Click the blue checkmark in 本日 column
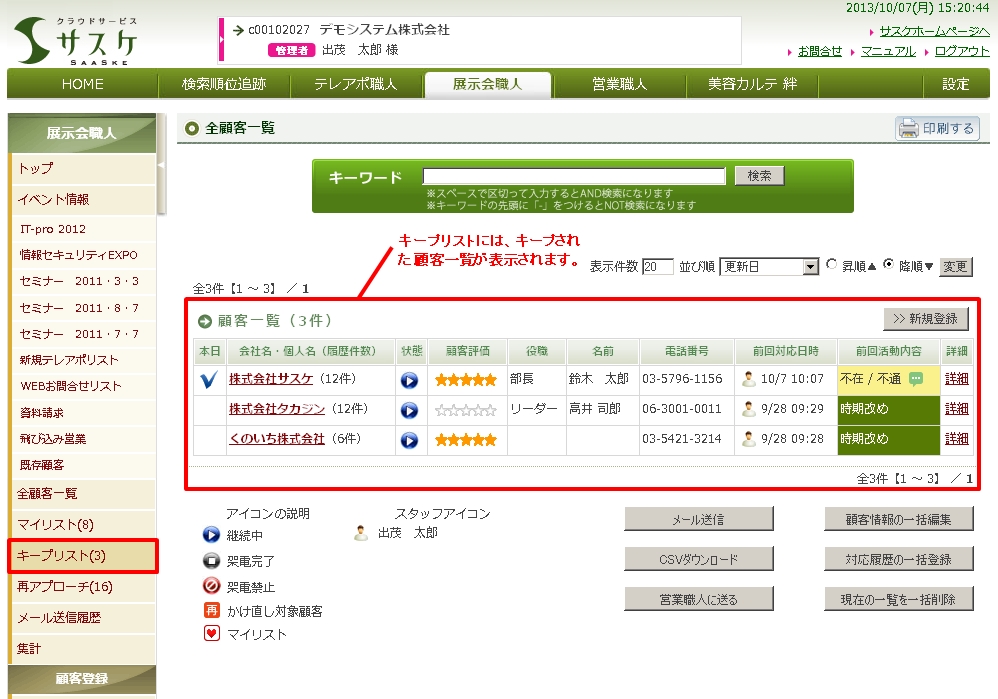Screen dimensions: 998x699 (209, 380)
